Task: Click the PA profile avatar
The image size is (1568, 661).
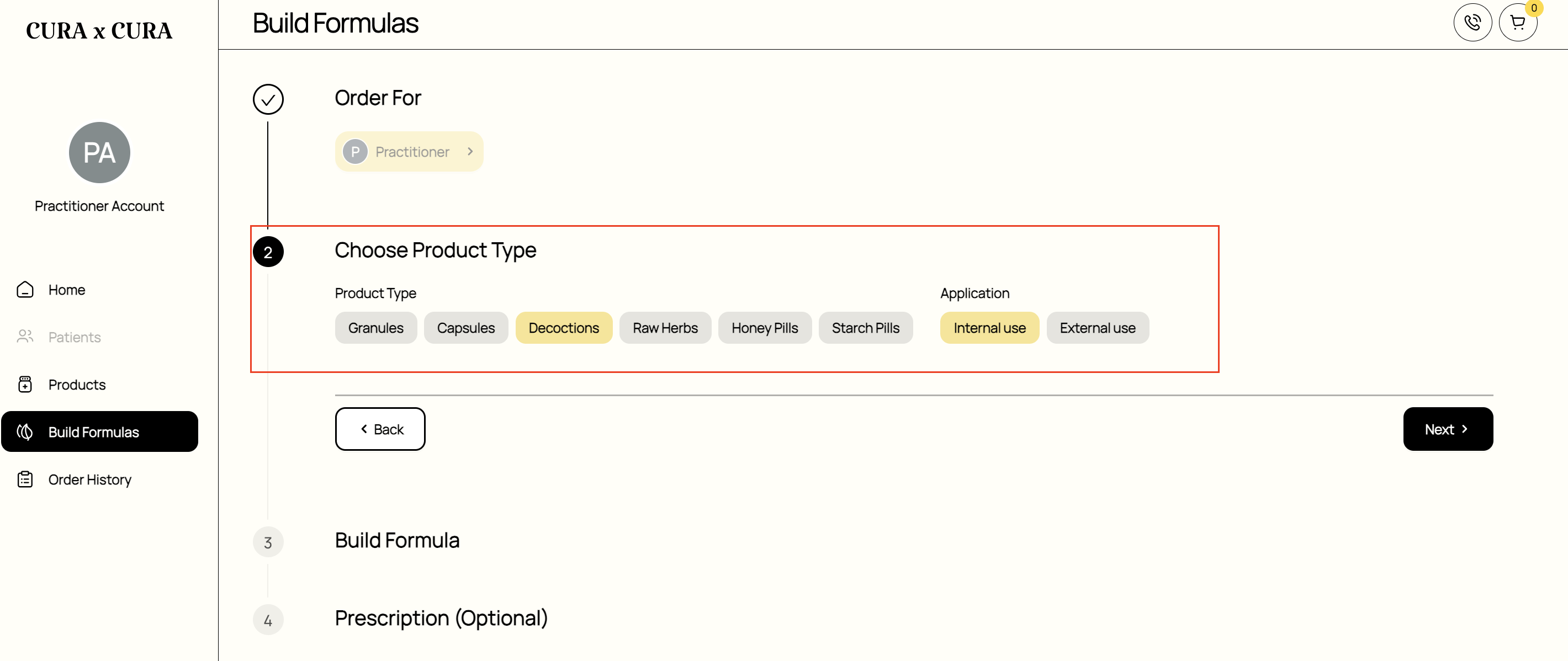Action: click(99, 153)
